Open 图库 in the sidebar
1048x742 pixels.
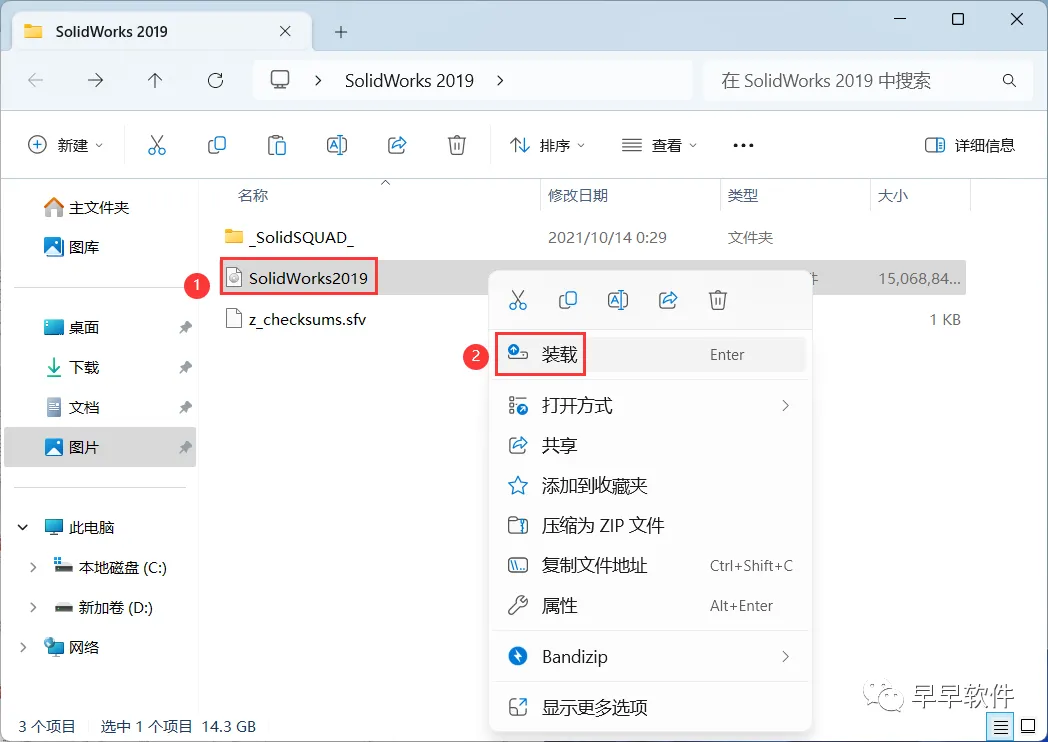click(72, 247)
